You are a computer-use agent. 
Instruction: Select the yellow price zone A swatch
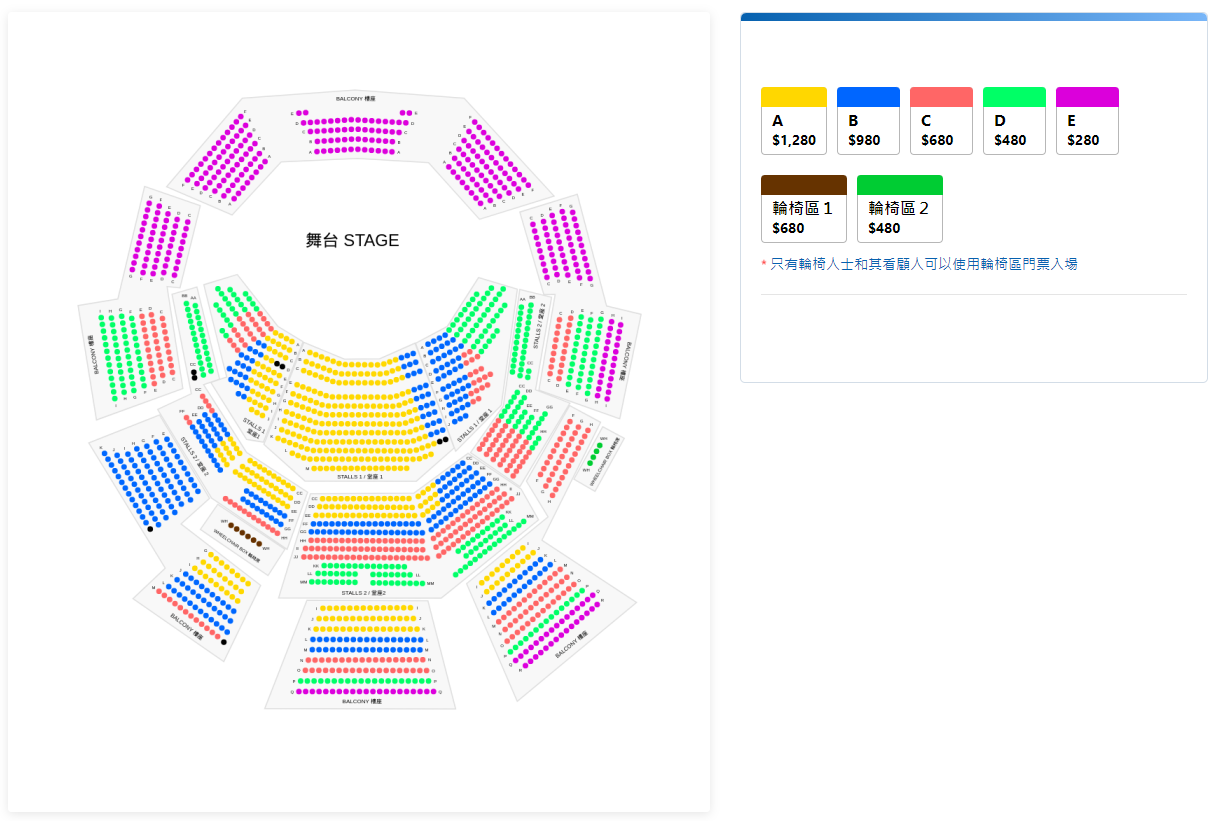click(x=794, y=121)
